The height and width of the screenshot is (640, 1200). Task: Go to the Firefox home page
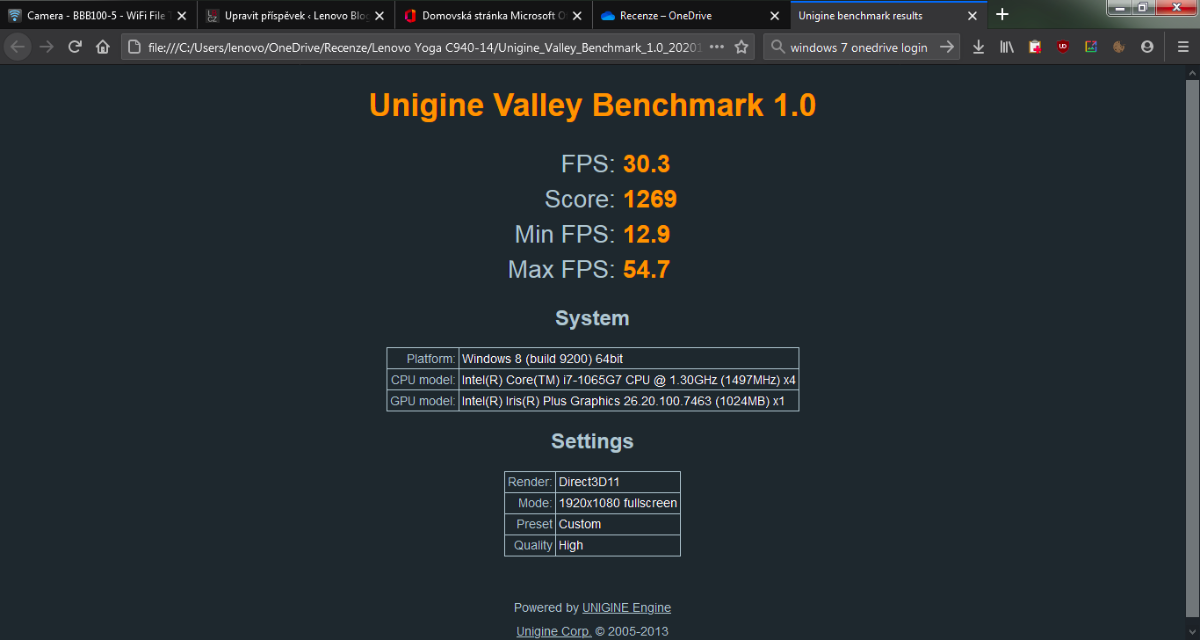tap(102, 47)
